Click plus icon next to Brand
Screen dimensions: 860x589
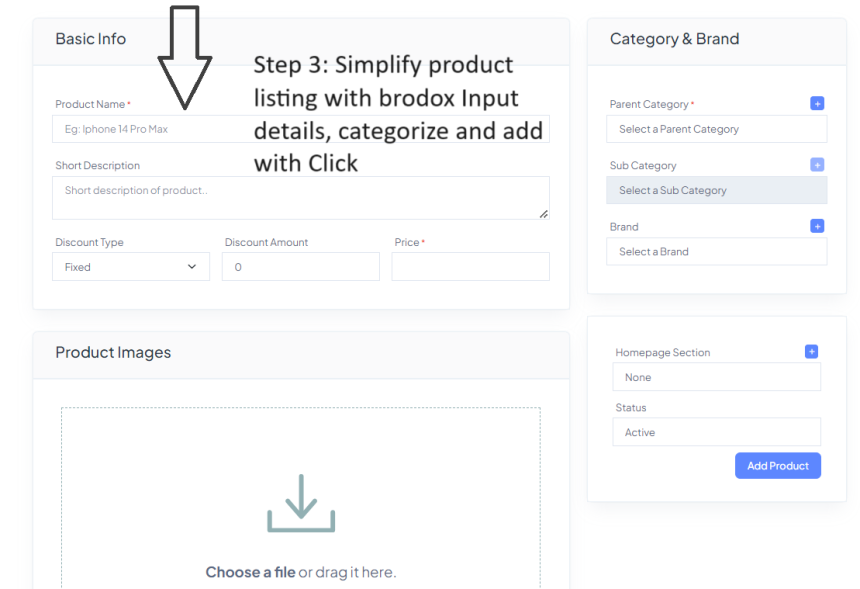[x=817, y=226]
